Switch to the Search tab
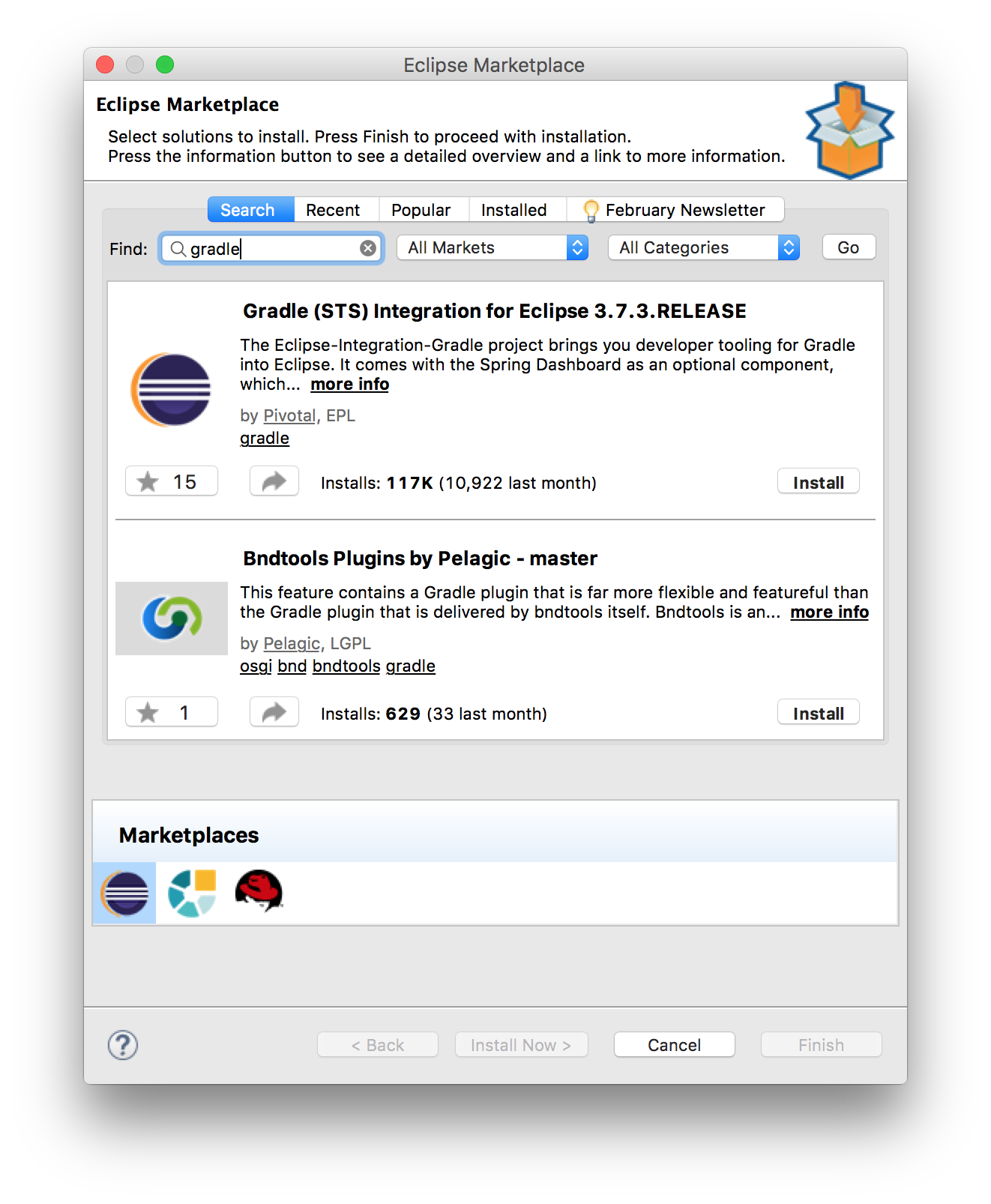 click(250, 210)
